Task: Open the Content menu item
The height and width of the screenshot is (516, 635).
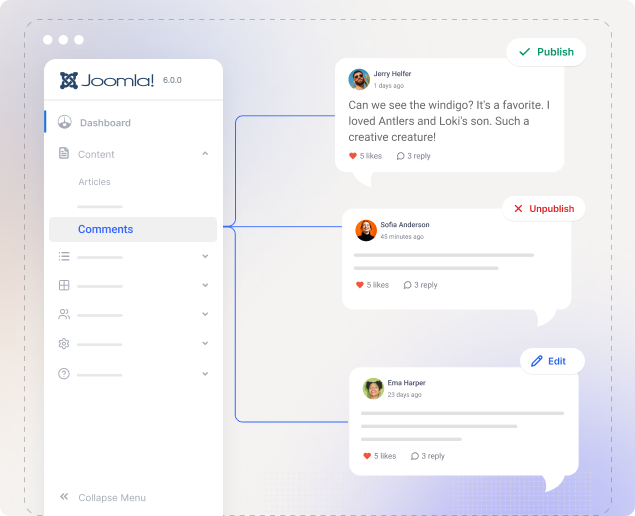Action: 96,154
